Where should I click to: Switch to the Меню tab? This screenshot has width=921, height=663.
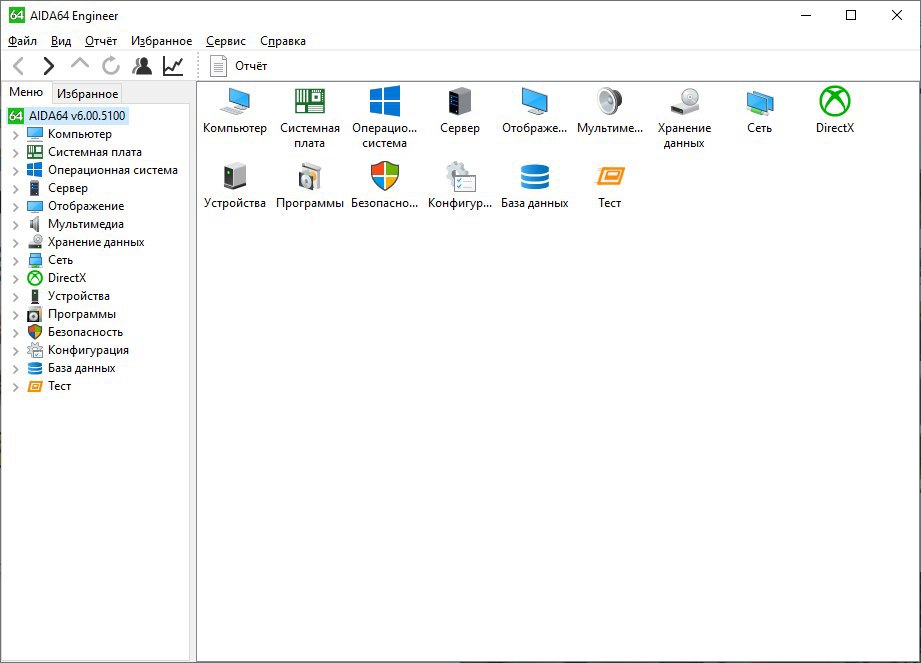[x=26, y=92]
